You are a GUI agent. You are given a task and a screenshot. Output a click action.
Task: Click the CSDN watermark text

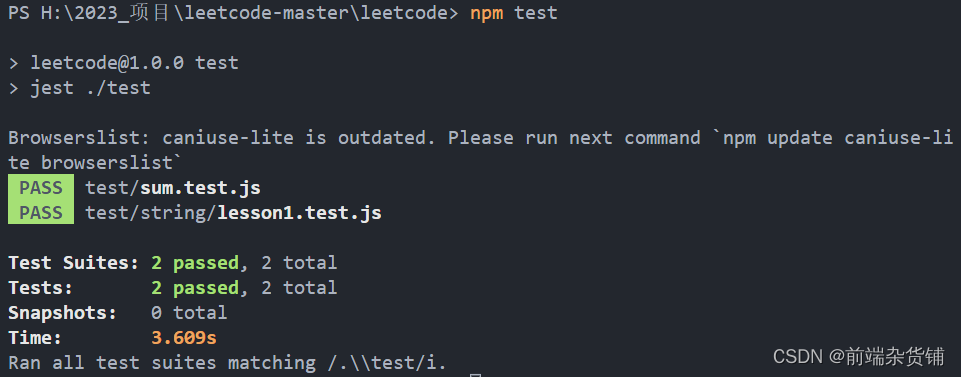coord(859,356)
